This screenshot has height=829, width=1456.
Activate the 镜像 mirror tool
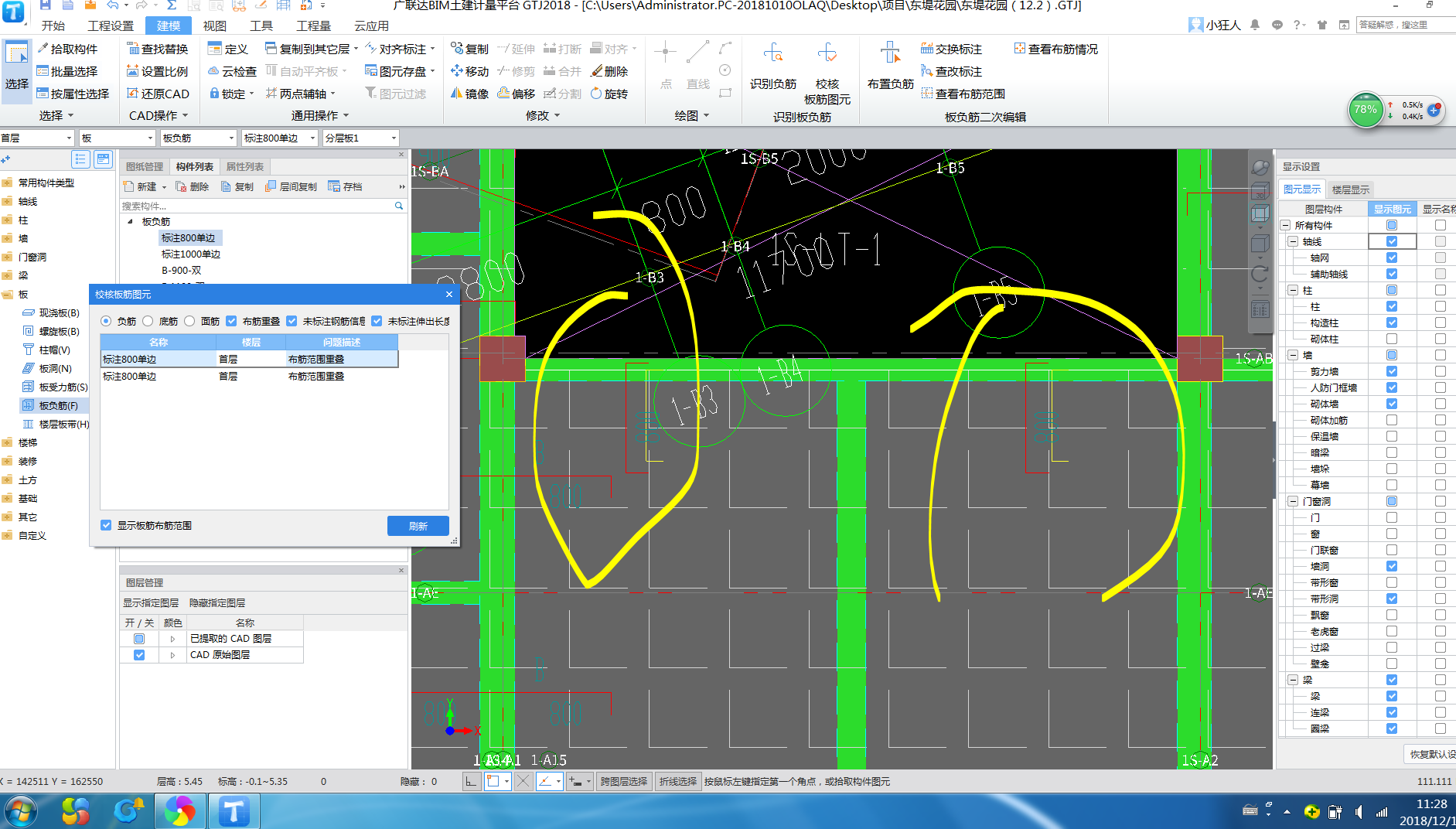469,94
